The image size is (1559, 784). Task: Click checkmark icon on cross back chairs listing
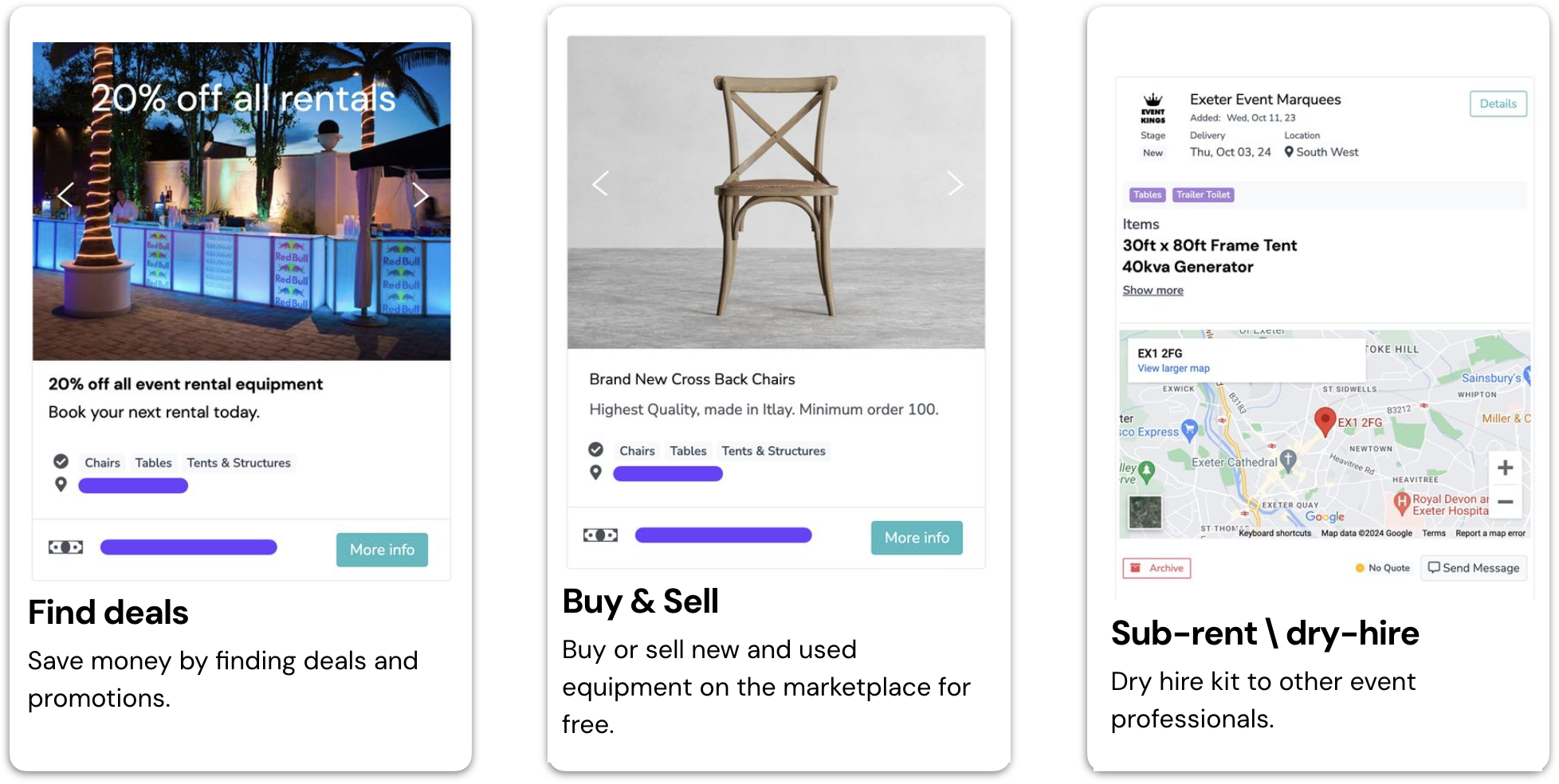coord(595,449)
